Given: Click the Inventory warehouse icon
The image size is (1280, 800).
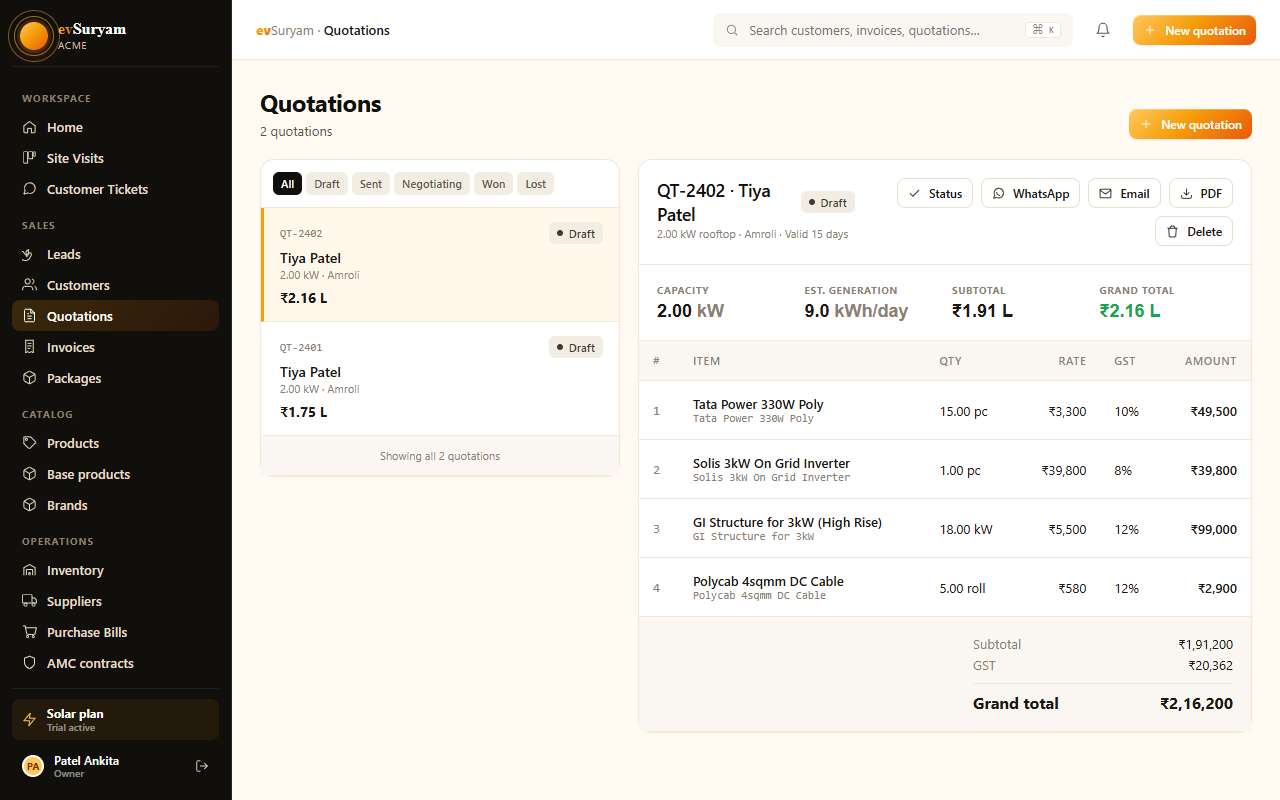Looking at the screenshot, I should click(29, 570).
